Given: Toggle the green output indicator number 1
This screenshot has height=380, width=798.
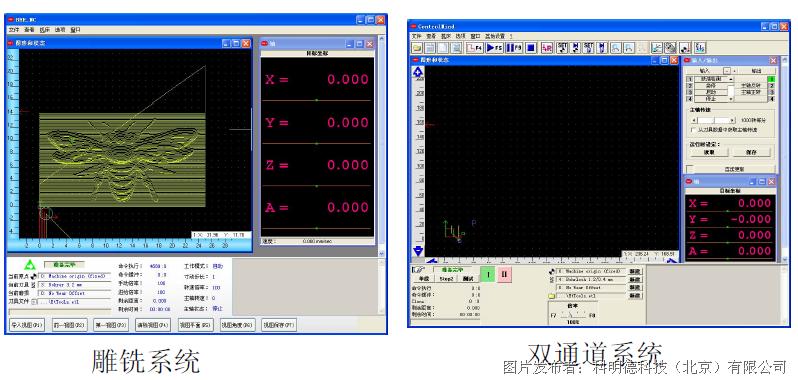Looking at the screenshot, I should (x=771, y=79).
